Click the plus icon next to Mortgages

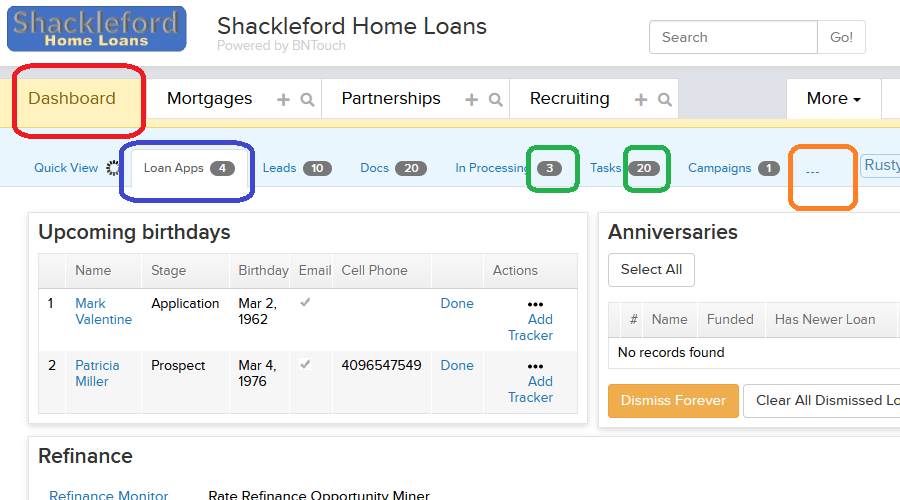point(283,100)
